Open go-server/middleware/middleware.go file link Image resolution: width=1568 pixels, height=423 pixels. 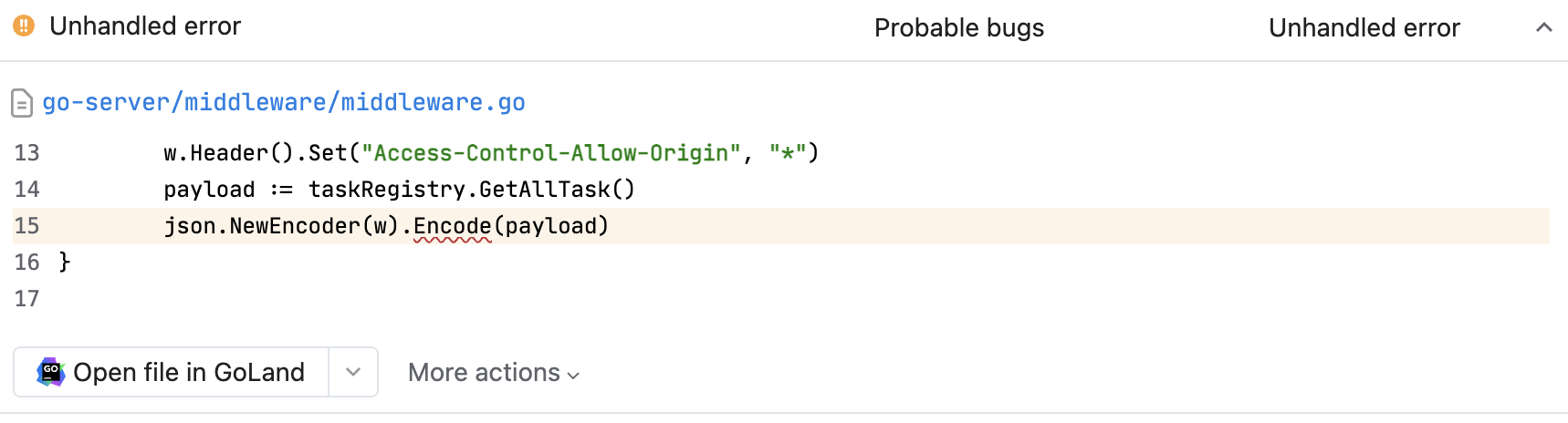(x=284, y=102)
